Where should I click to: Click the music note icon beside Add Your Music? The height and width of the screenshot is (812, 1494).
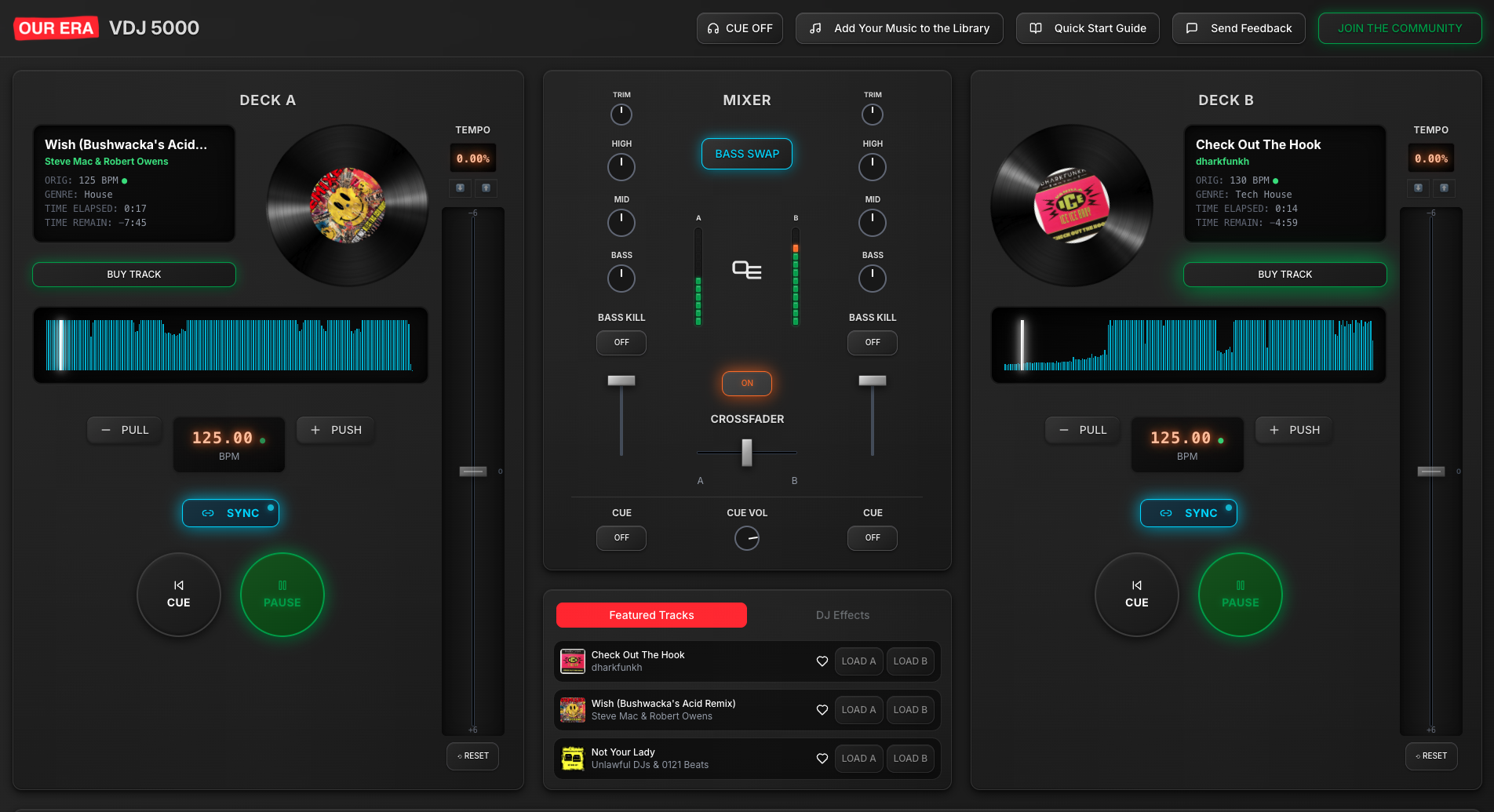[815, 27]
